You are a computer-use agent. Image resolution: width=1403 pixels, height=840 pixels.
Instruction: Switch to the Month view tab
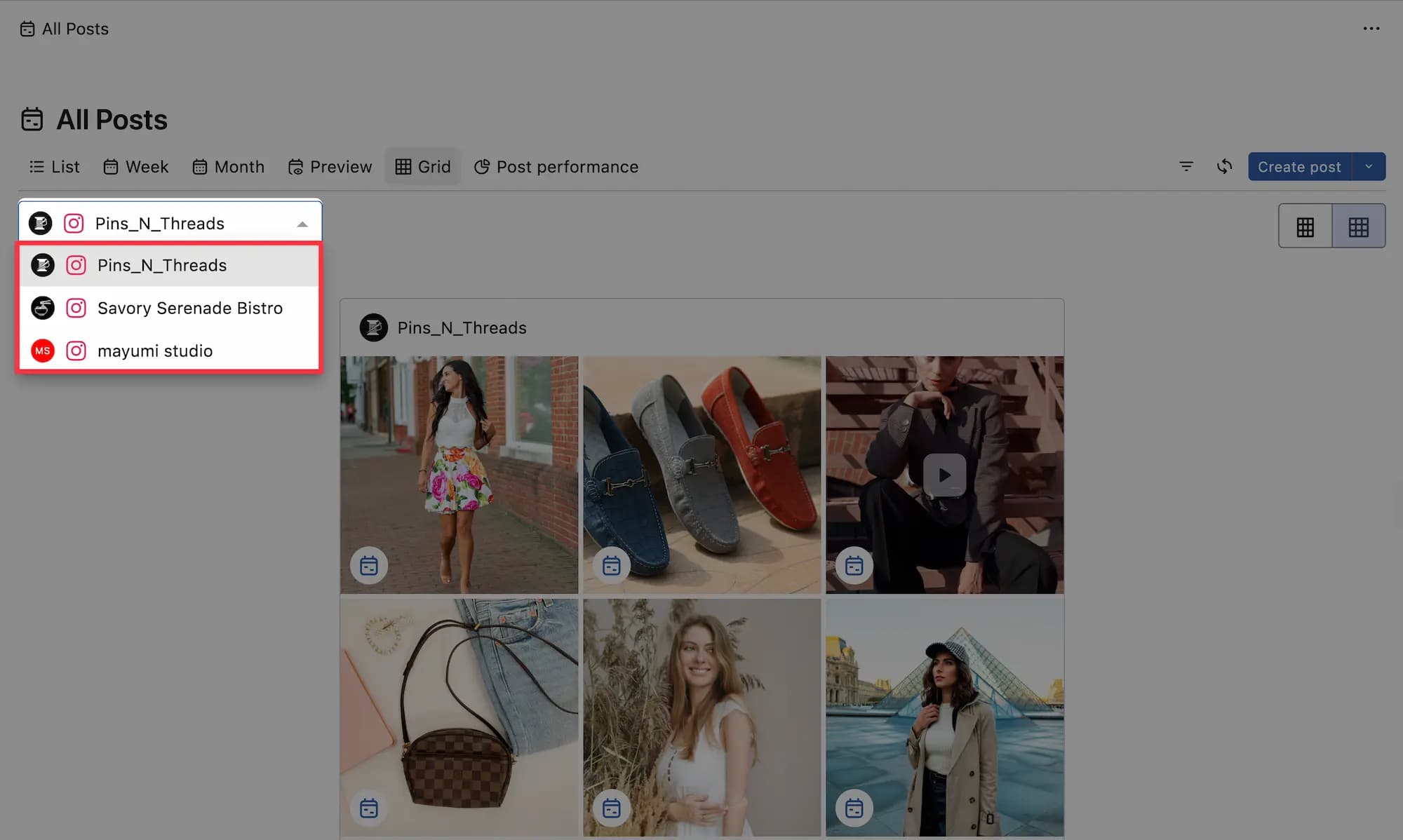point(229,167)
